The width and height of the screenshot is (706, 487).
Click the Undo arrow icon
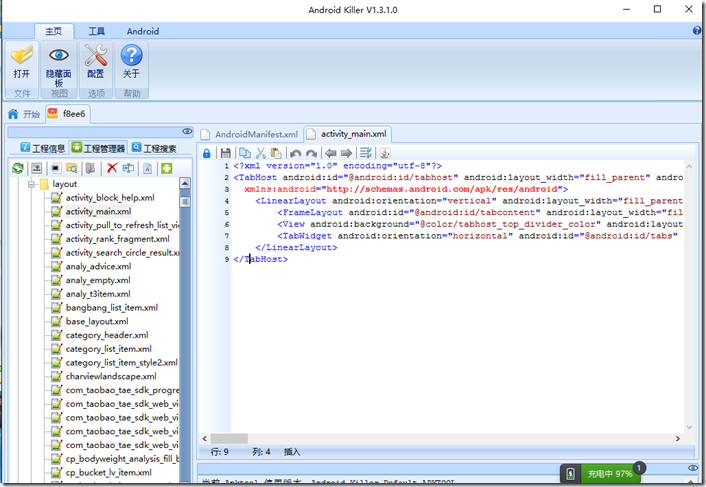pyautogui.click(x=296, y=153)
